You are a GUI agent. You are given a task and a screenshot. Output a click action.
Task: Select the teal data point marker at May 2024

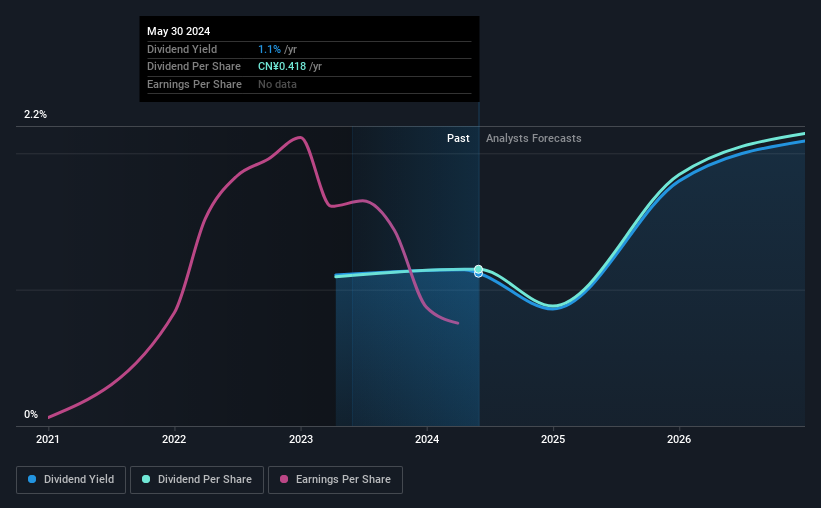[x=479, y=269]
